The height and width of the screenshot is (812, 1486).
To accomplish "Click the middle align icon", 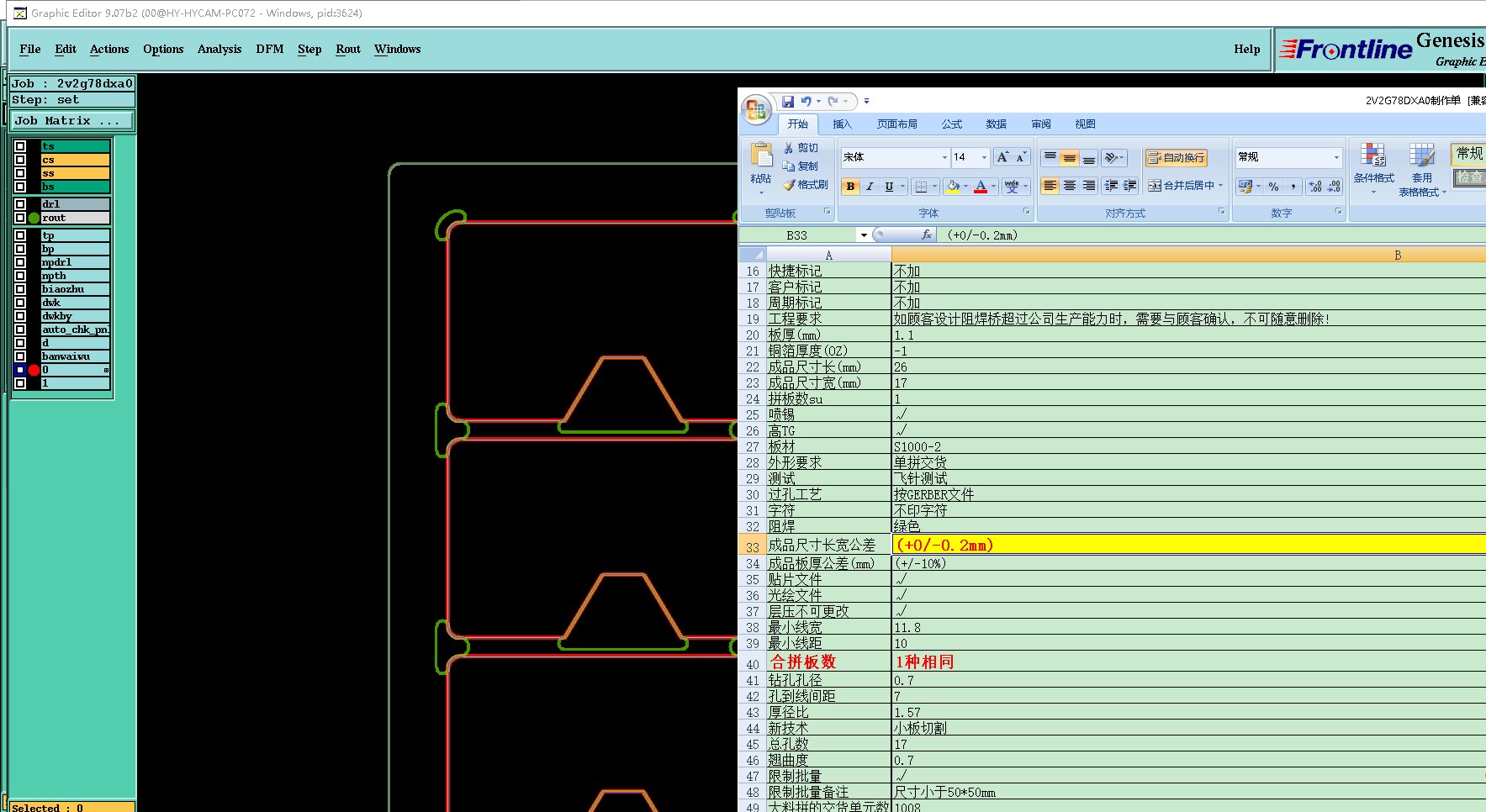I will [x=1070, y=157].
